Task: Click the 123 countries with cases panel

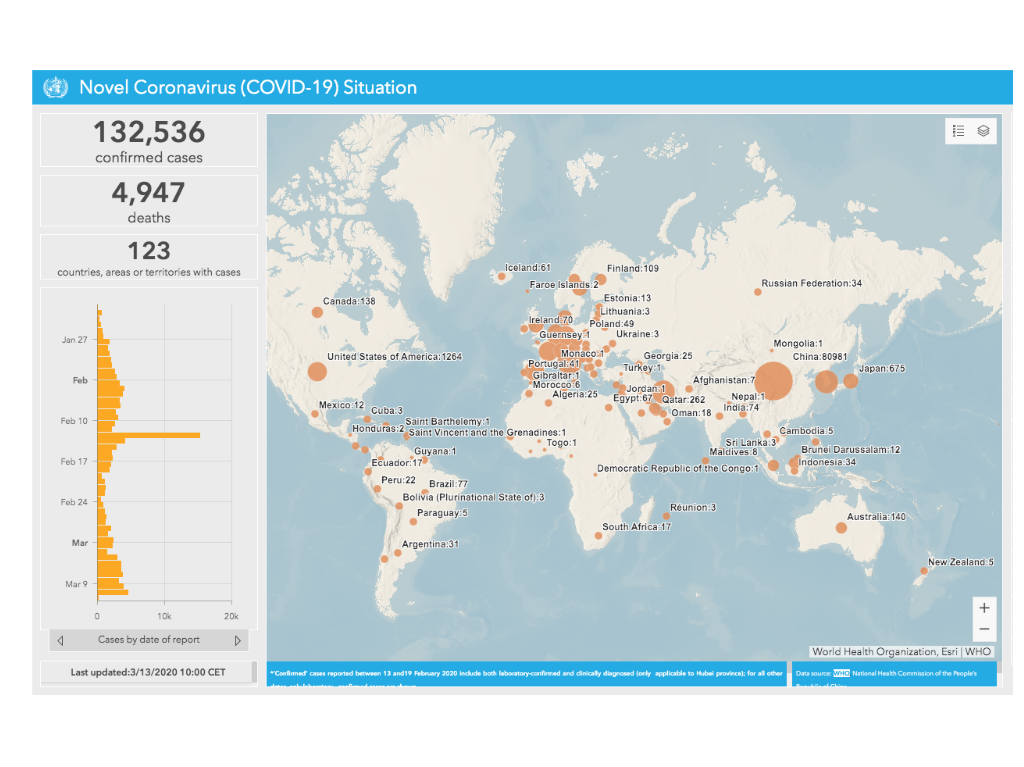Action: (149, 257)
